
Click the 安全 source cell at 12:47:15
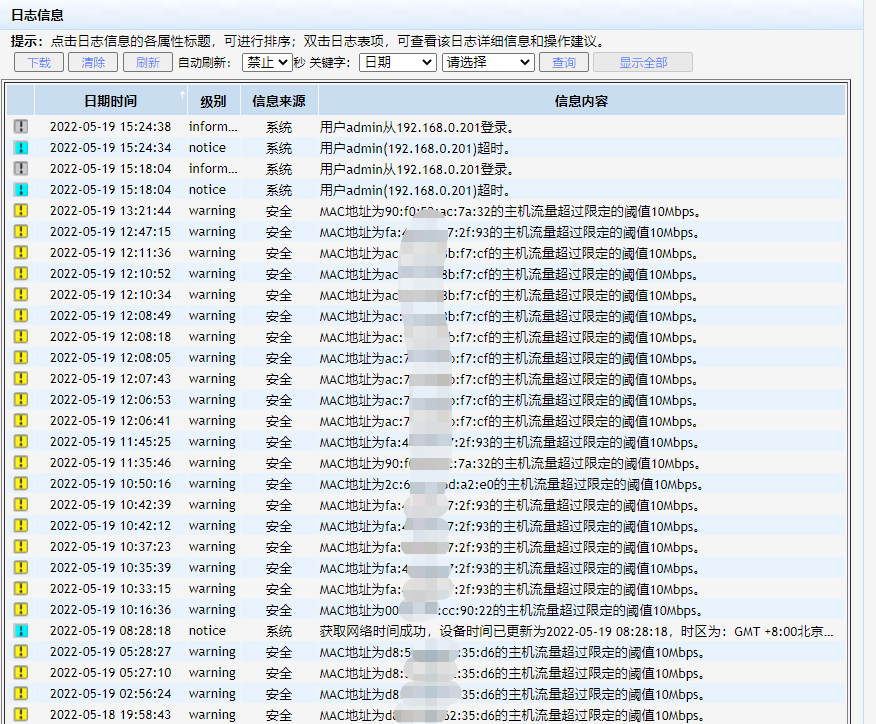(279, 232)
